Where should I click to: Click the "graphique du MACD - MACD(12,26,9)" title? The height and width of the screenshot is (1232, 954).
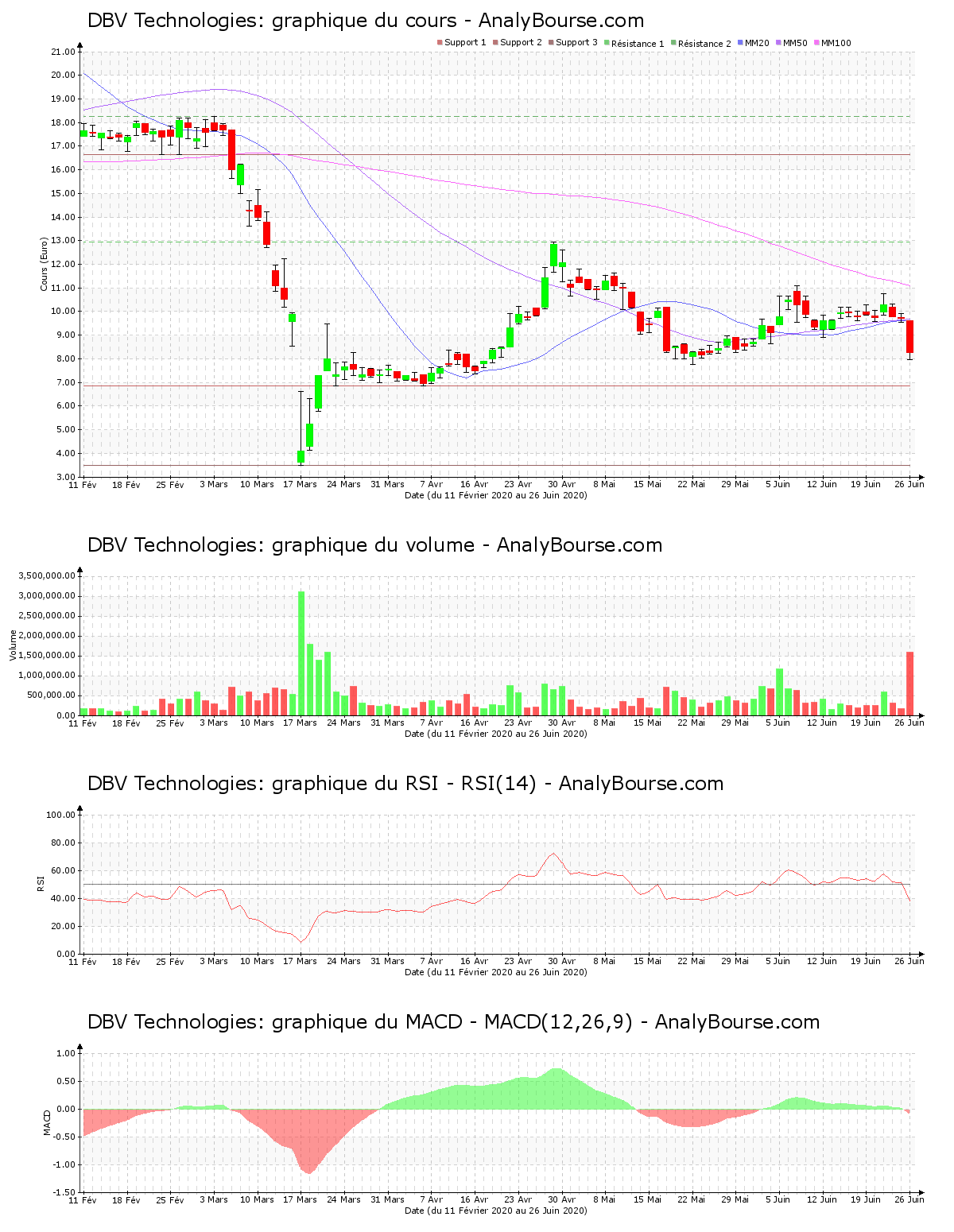pyautogui.click(x=453, y=1022)
